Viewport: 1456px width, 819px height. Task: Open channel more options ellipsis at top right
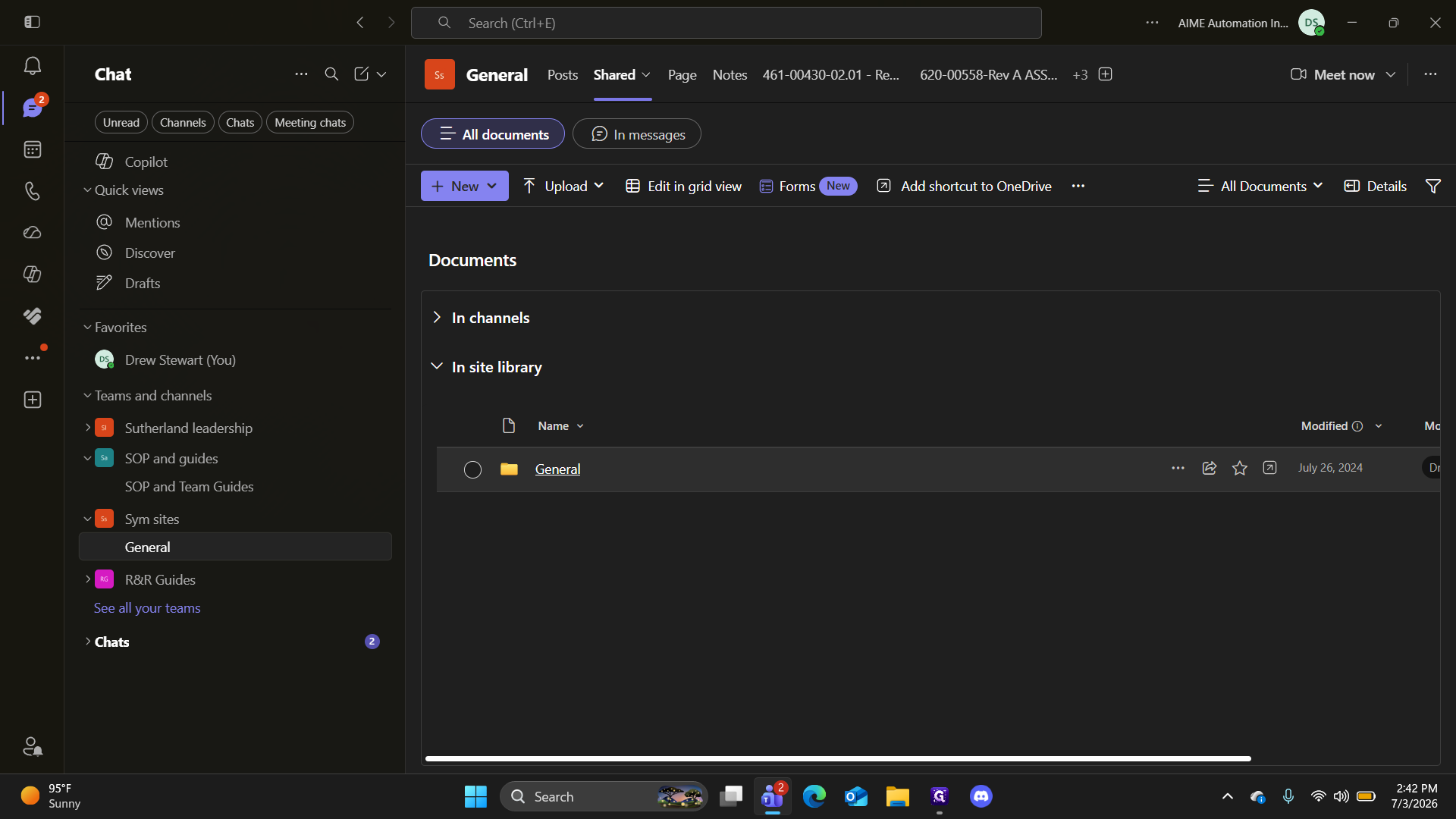point(1430,74)
